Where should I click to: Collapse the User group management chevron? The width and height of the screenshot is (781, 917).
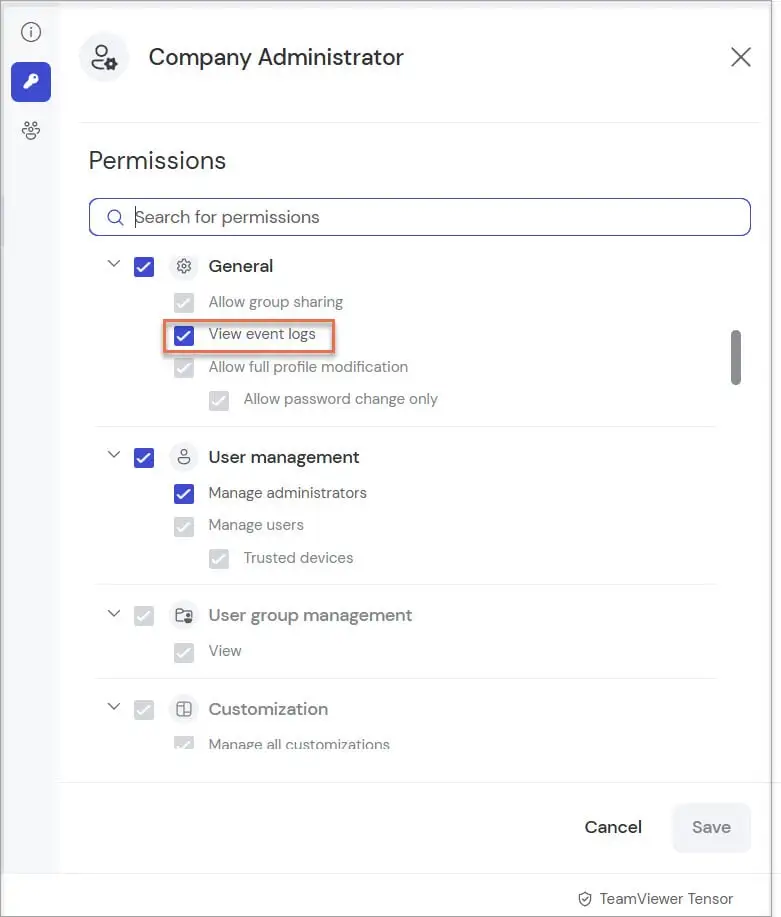(x=113, y=613)
